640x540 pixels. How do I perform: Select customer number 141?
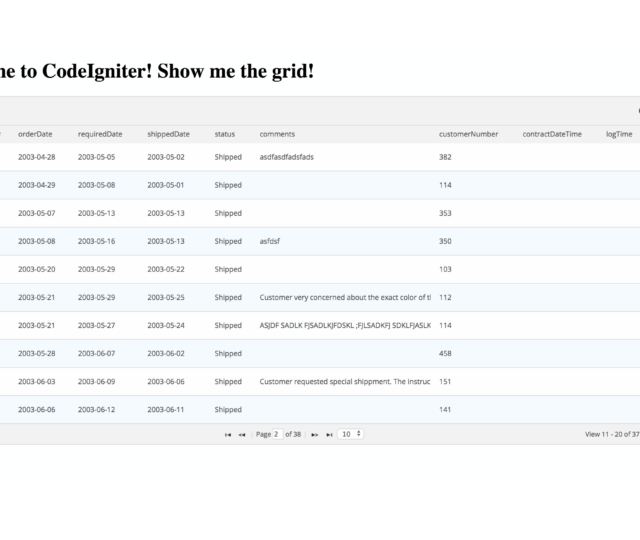[x=445, y=409]
